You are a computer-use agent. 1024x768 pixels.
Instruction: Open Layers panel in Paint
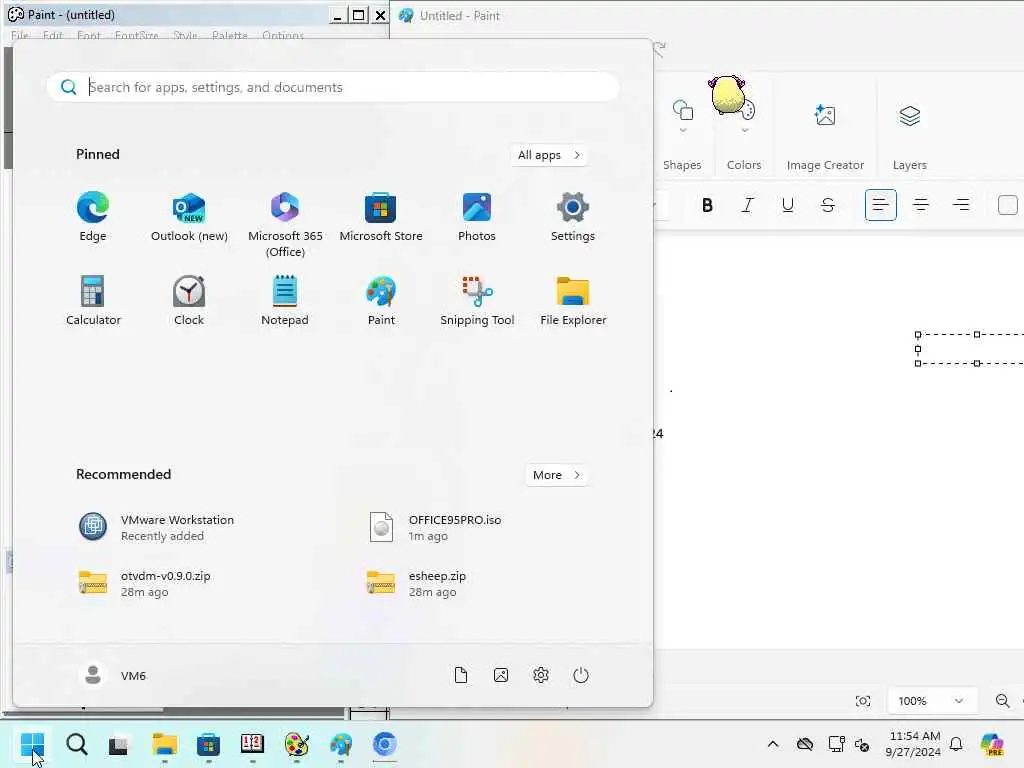[910, 136]
